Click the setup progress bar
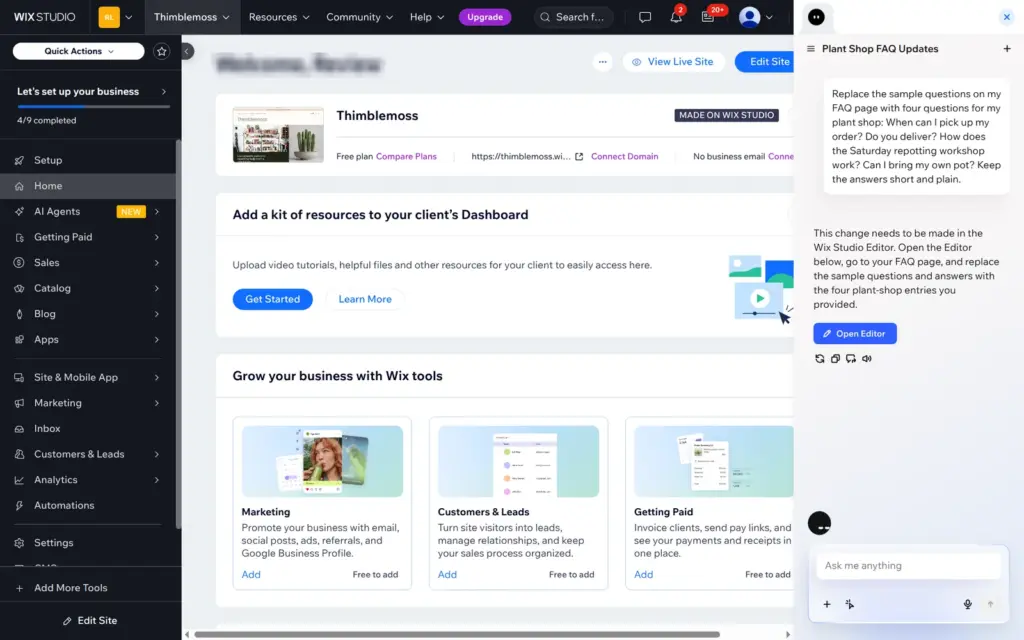 (93, 106)
